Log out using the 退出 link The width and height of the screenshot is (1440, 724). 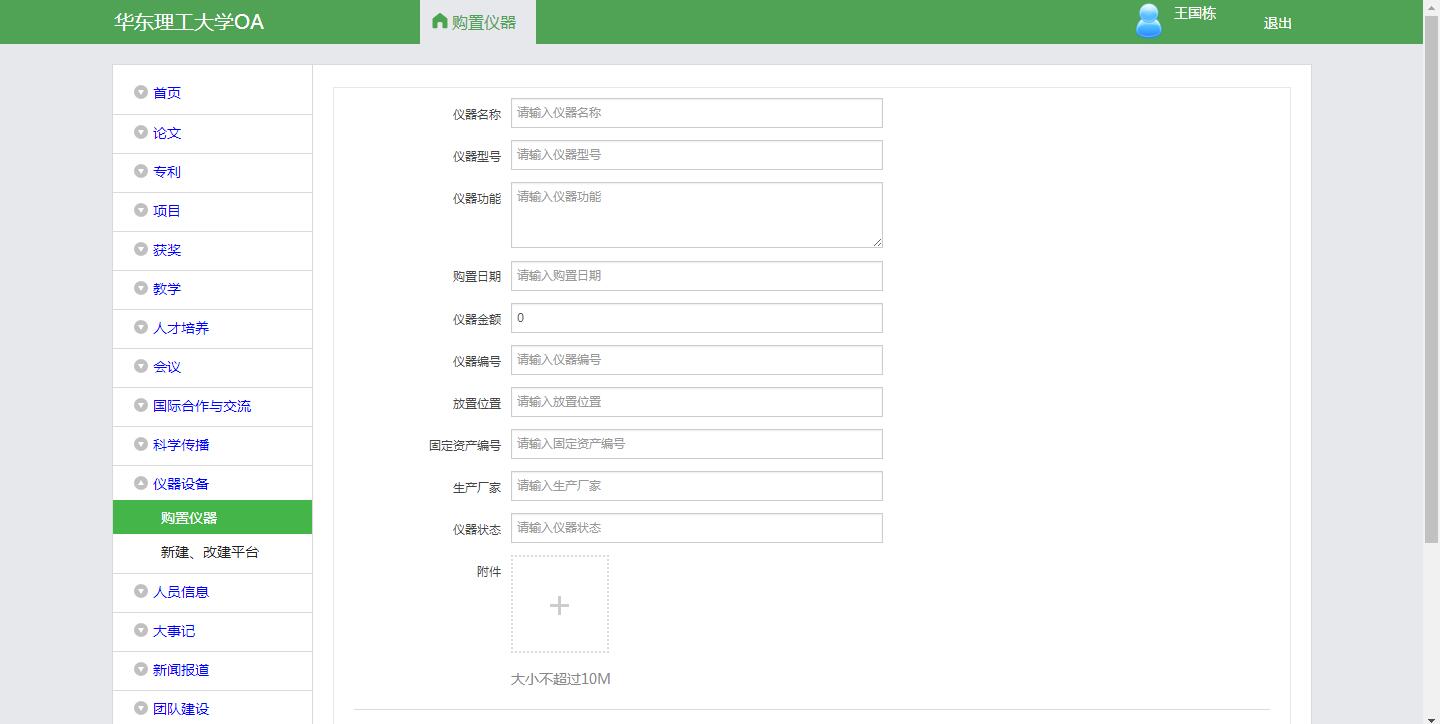(x=1277, y=23)
